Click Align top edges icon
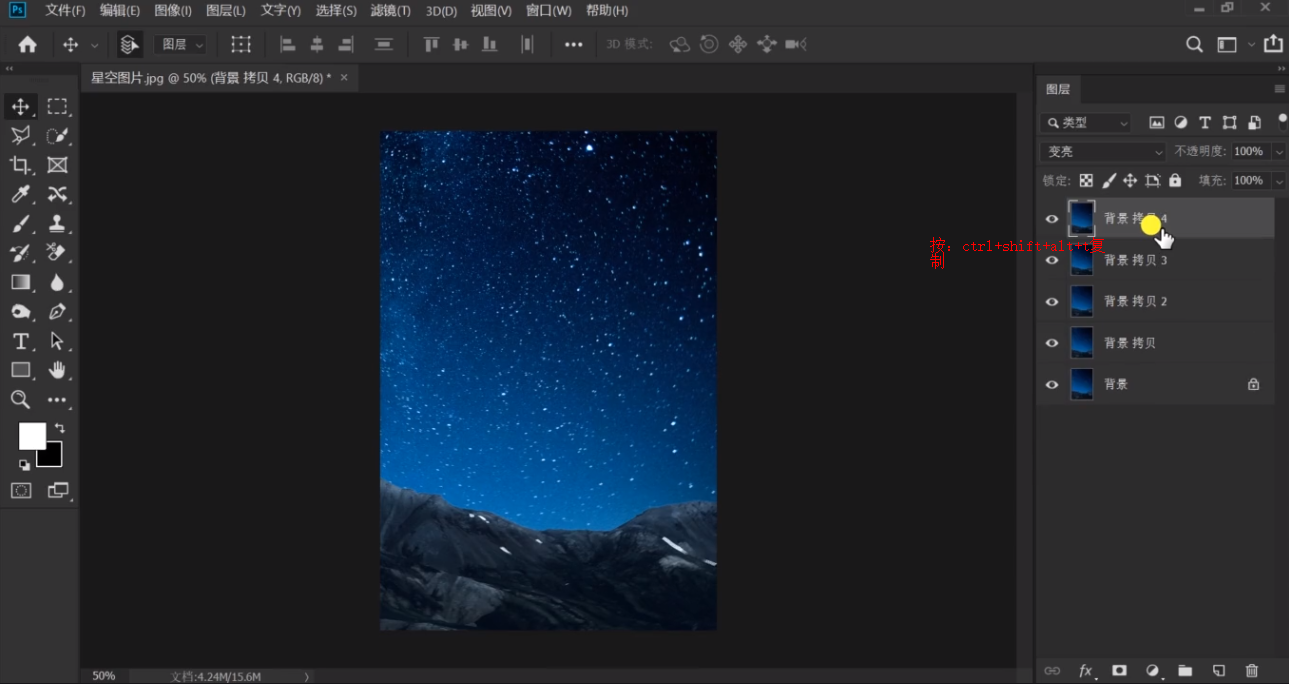 click(x=432, y=44)
